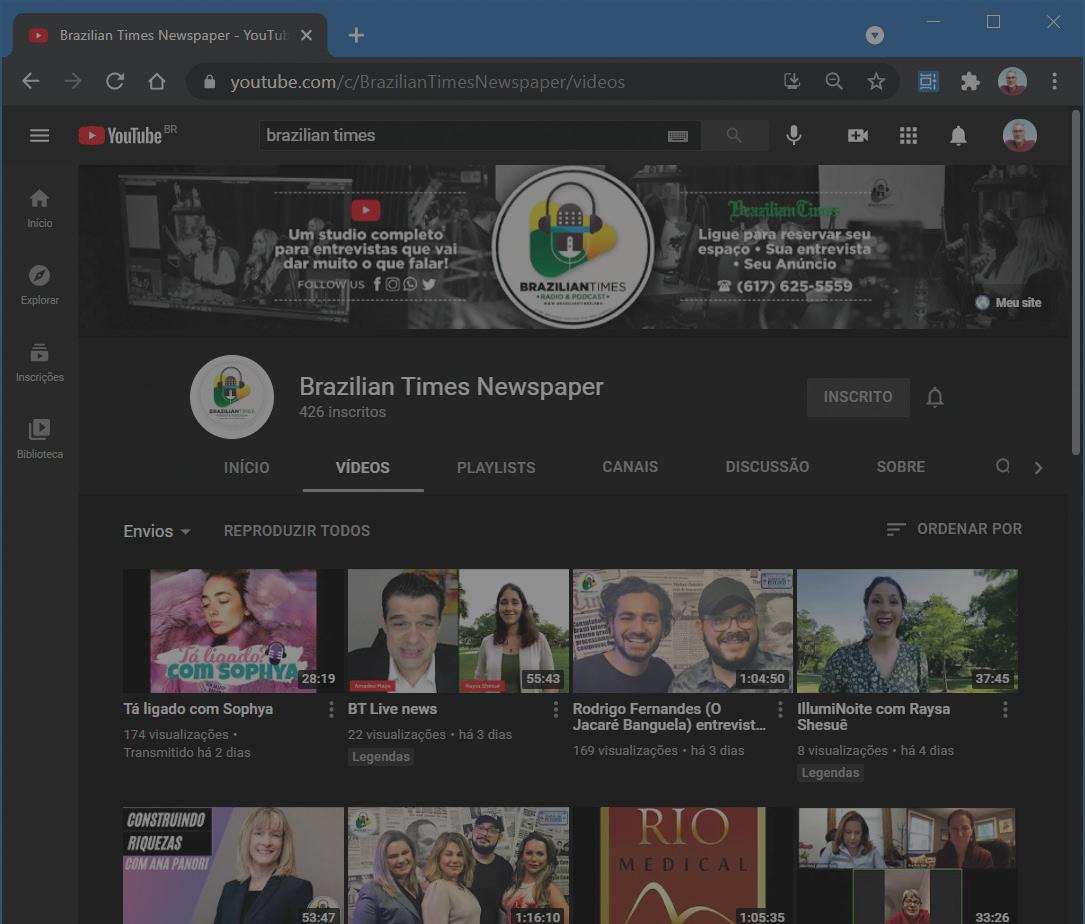Click the voice search microphone icon
Viewport: 1085px width, 924px height.
coord(794,135)
